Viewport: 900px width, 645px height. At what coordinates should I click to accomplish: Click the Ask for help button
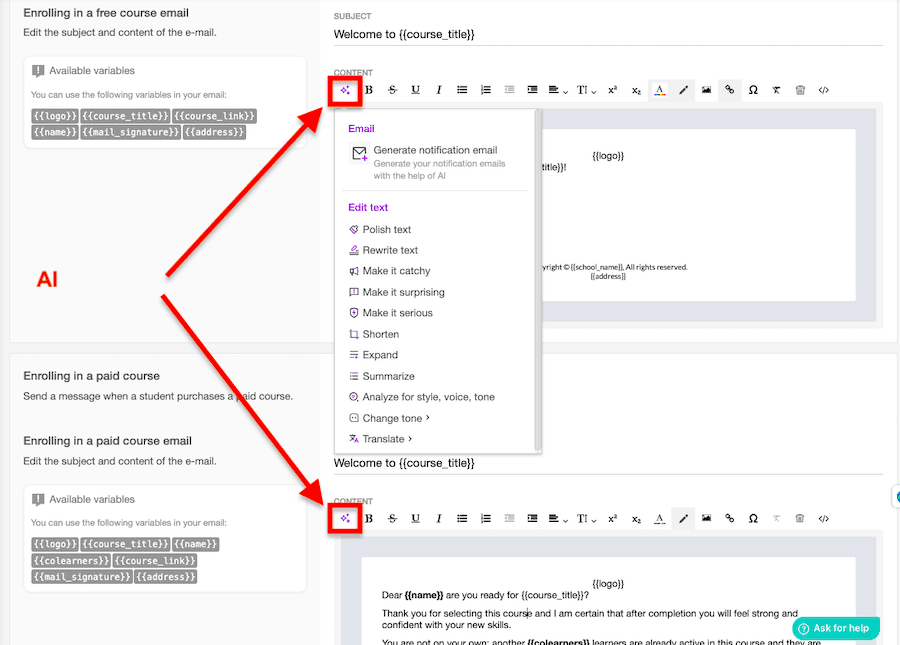coord(835,628)
